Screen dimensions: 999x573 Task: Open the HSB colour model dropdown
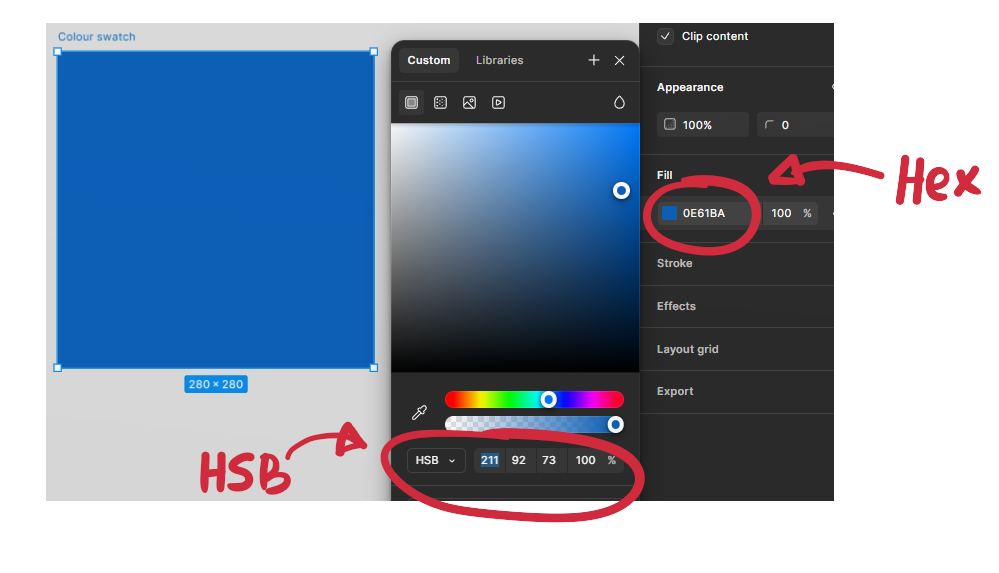coord(436,460)
